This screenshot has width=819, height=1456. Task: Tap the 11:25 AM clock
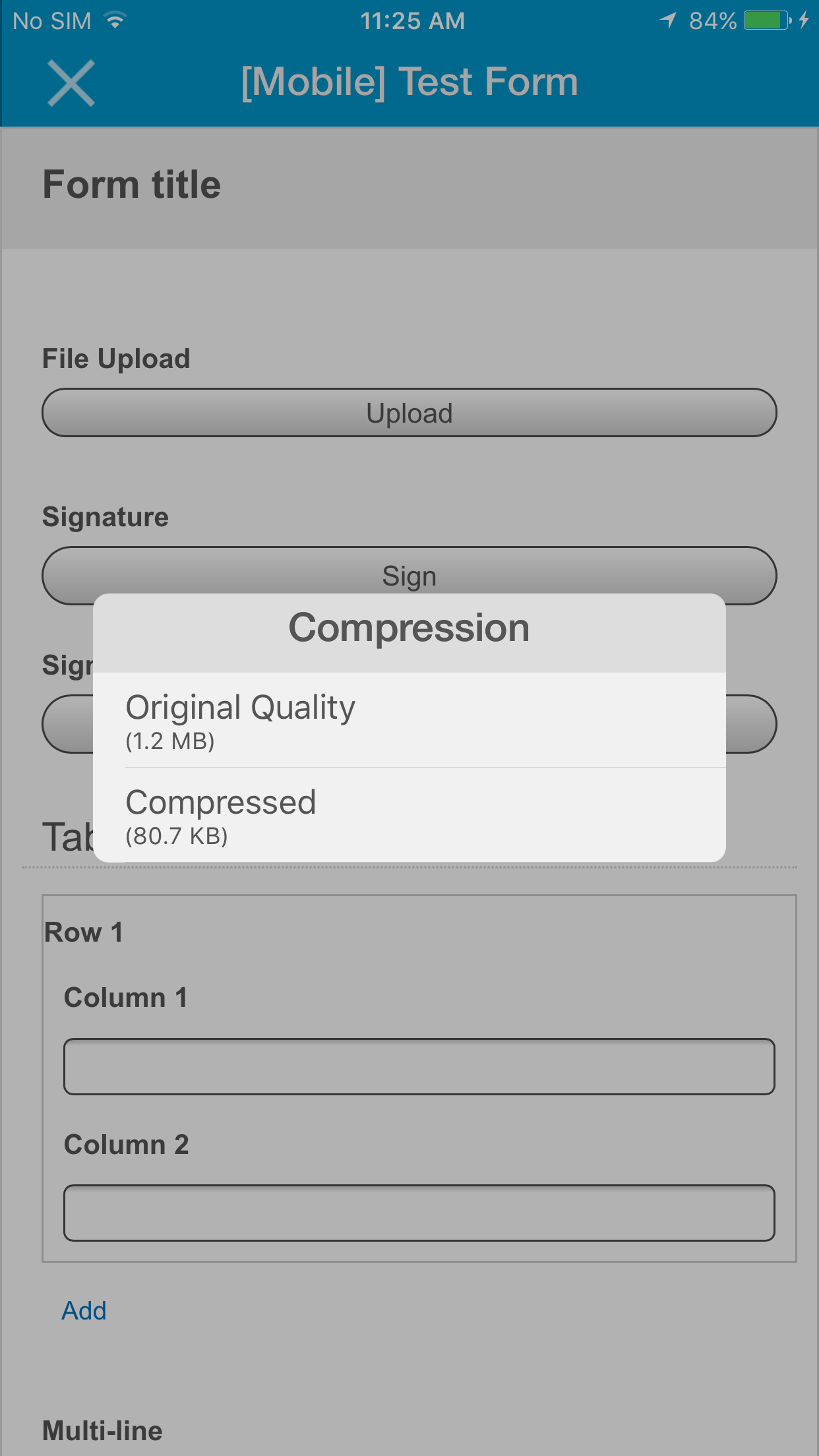[x=412, y=21]
